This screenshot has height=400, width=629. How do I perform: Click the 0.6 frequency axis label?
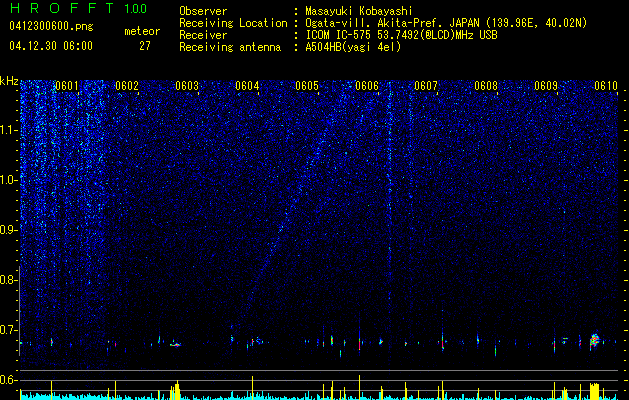point(8,380)
